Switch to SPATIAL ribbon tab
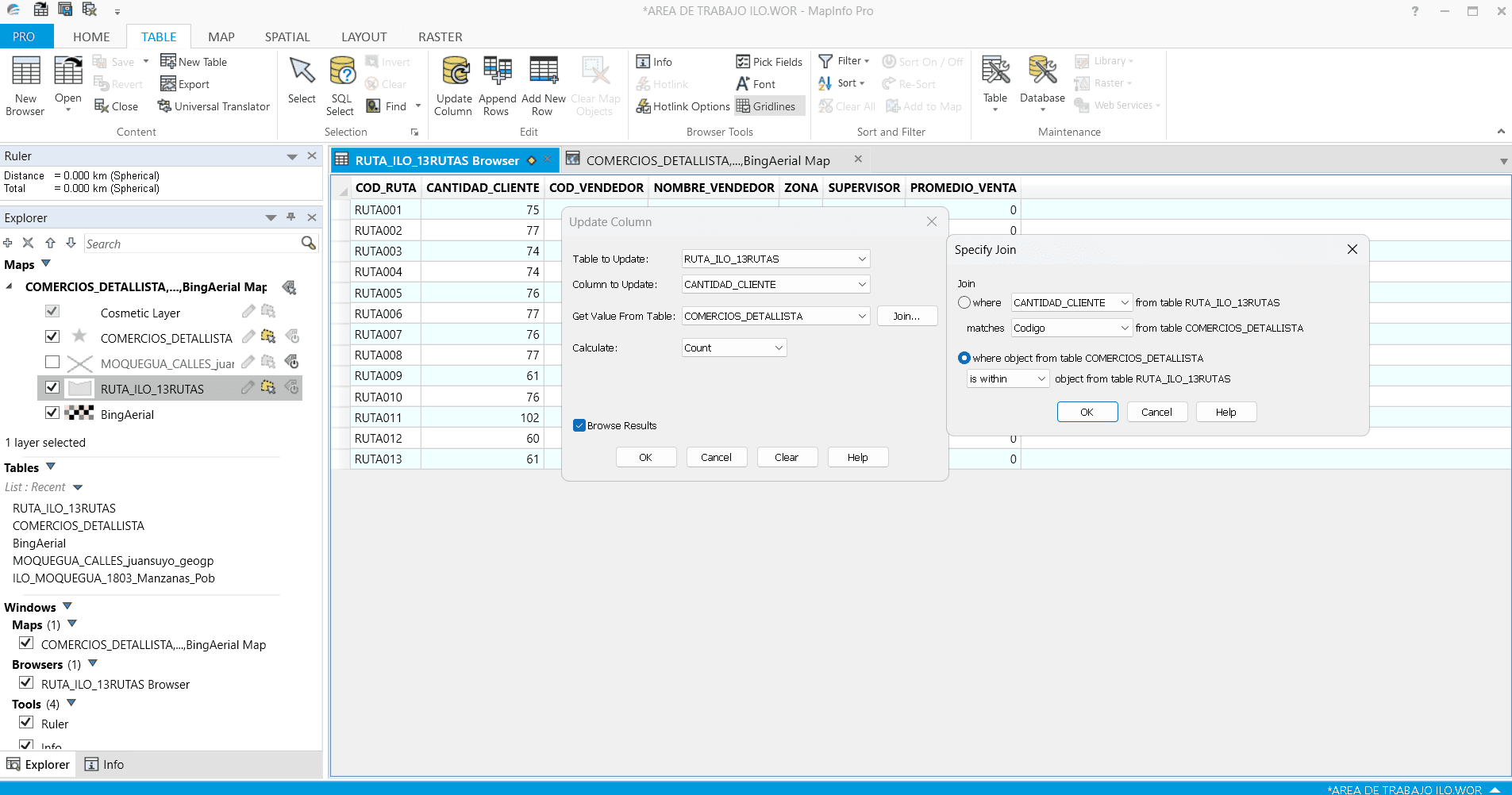Image resolution: width=1512 pixels, height=795 pixels. point(287,36)
